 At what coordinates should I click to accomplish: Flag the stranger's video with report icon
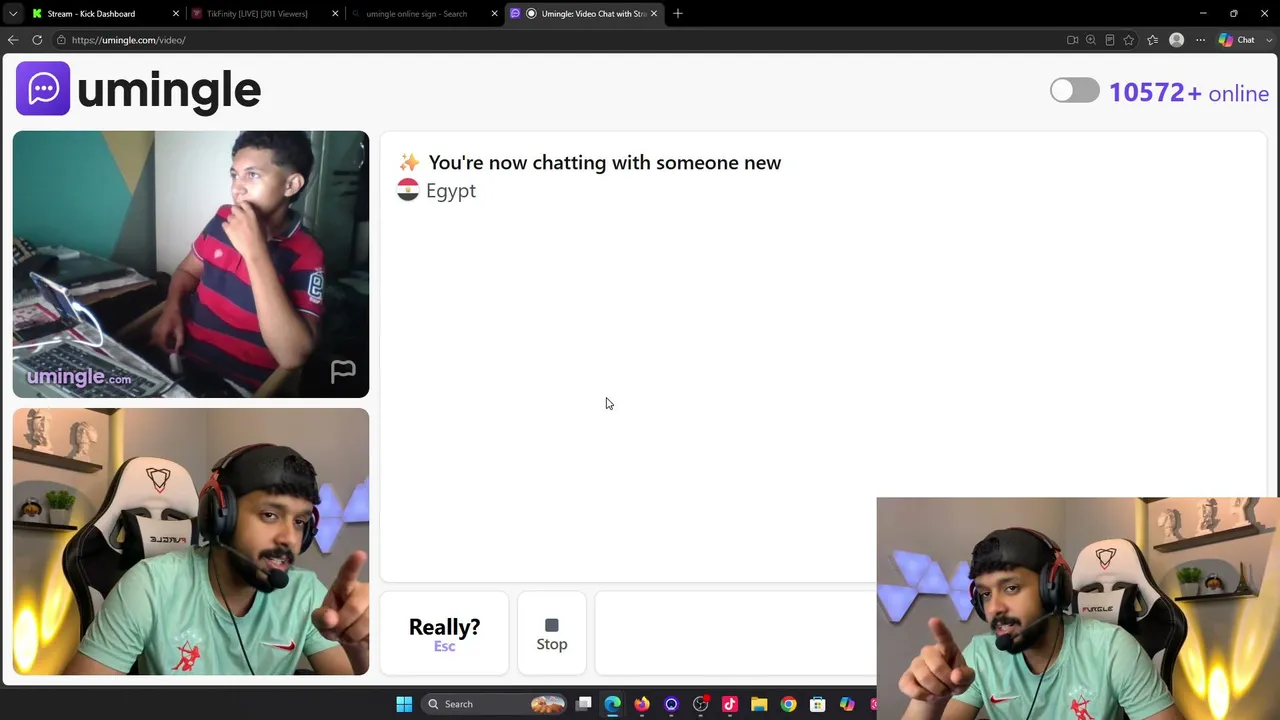343,372
